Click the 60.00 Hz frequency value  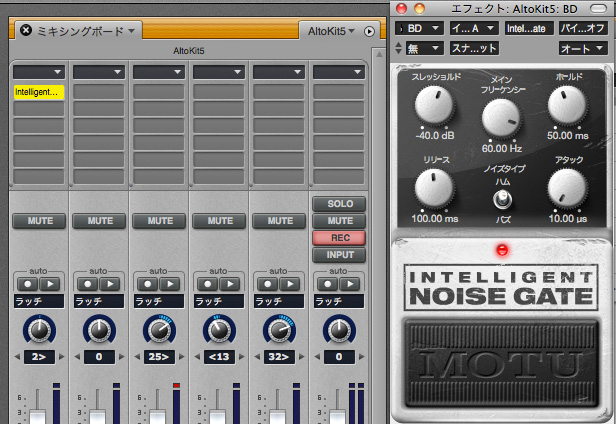click(502, 149)
